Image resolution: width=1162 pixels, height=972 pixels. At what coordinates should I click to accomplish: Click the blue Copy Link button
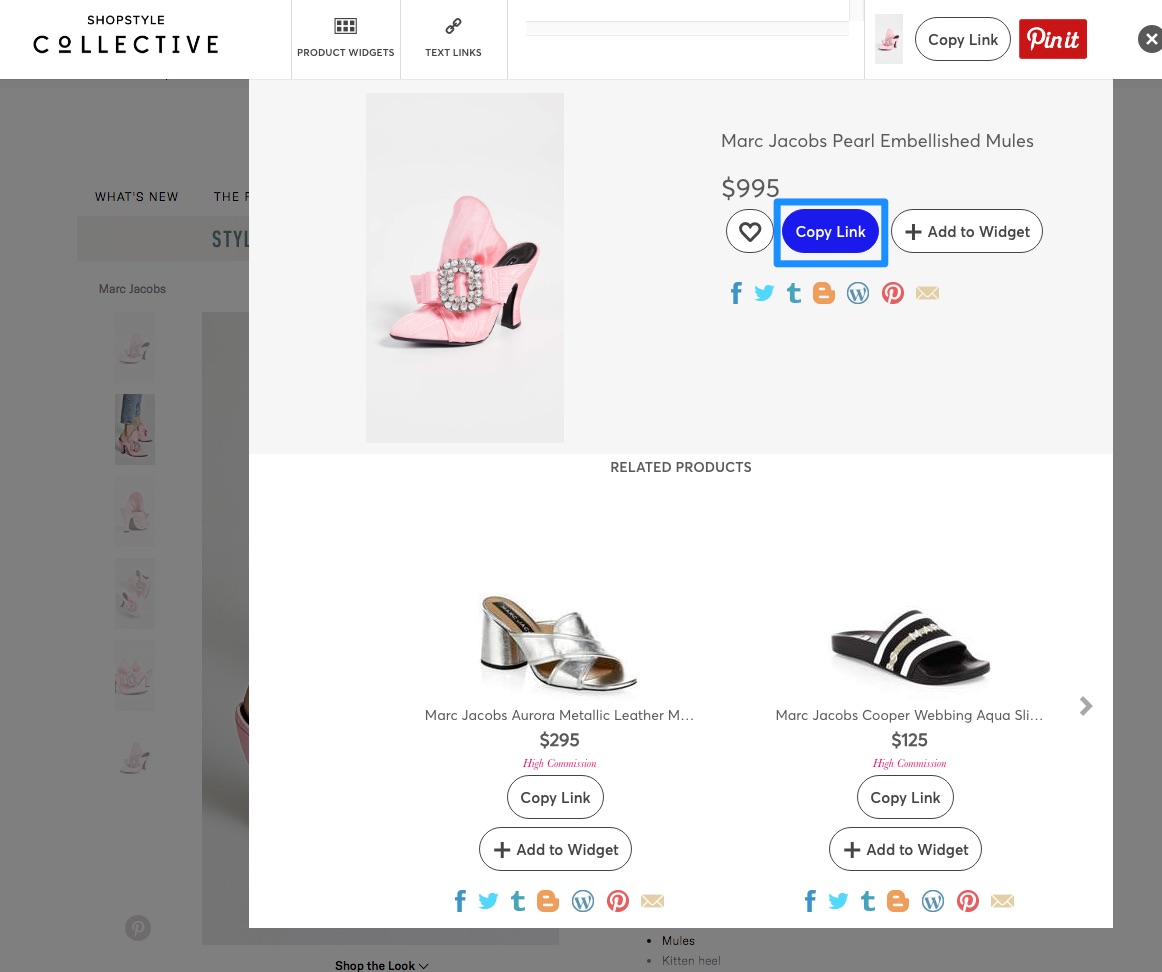click(x=830, y=232)
